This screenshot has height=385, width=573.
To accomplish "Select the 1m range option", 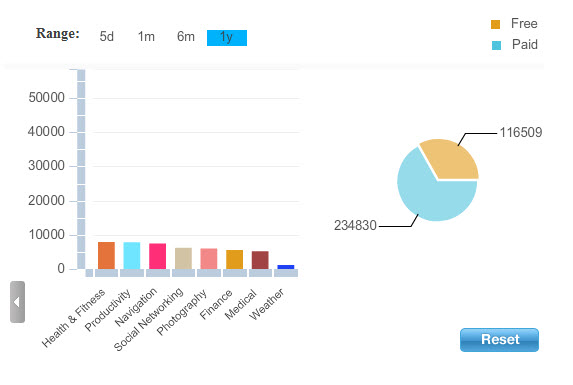I will [x=146, y=37].
